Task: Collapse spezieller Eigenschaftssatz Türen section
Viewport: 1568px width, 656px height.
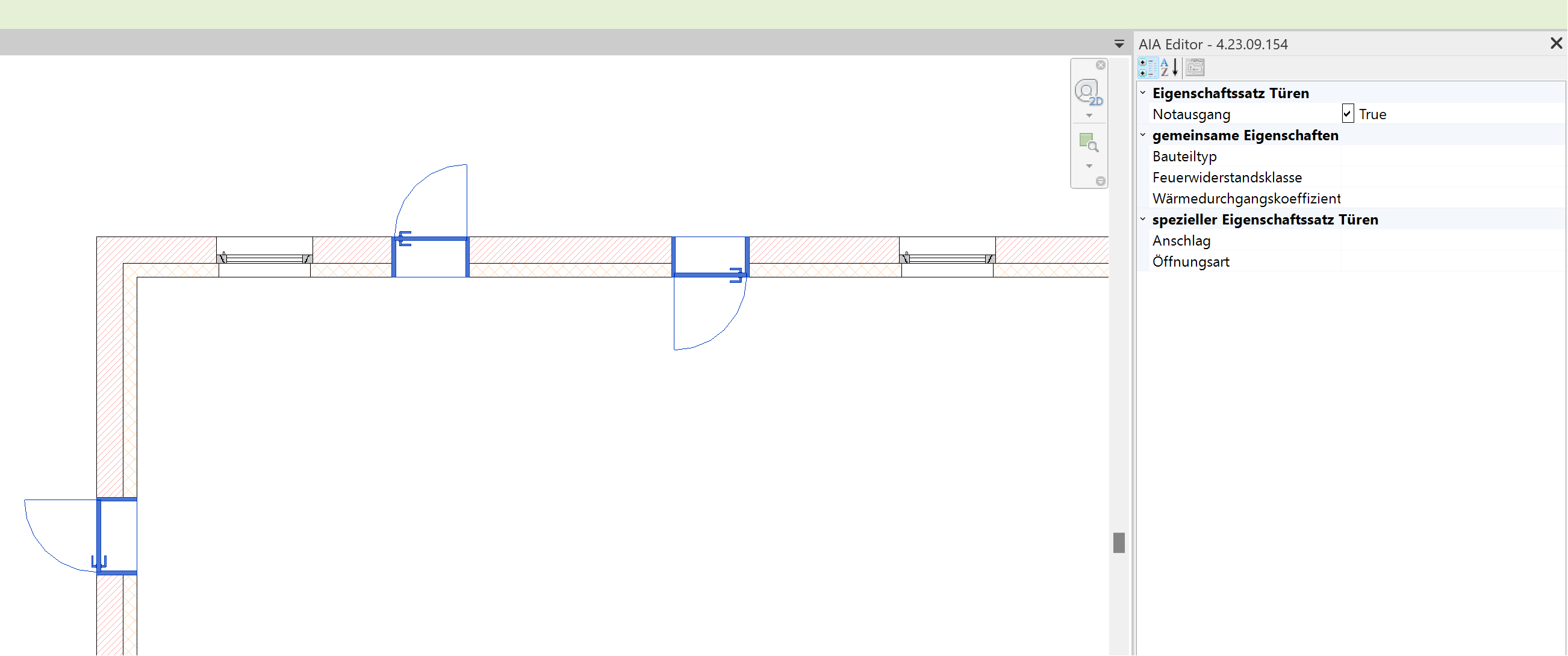Action: click(1142, 220)
